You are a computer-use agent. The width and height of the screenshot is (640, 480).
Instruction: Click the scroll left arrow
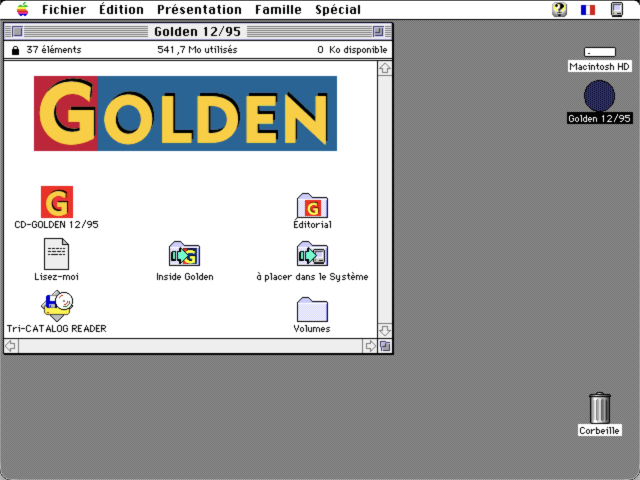11,346
